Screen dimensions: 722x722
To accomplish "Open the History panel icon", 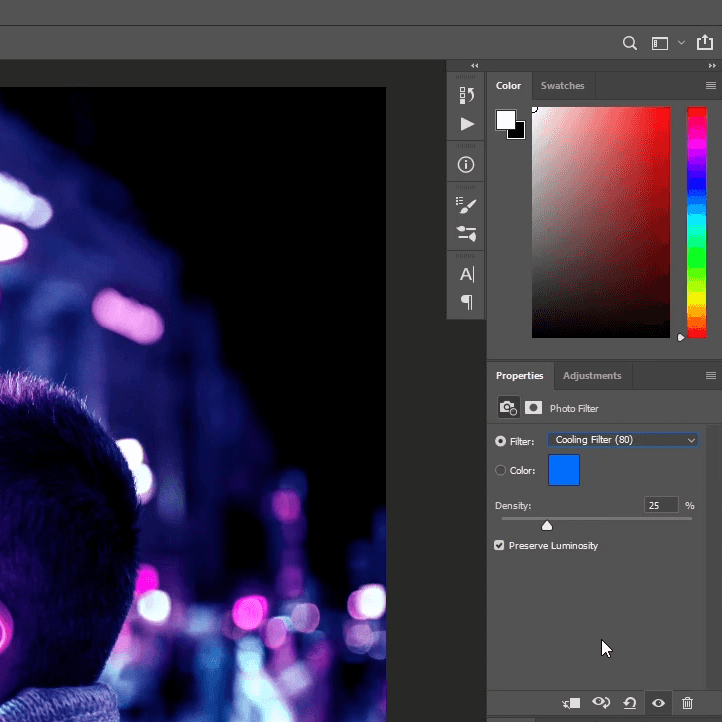I will 466,95.
